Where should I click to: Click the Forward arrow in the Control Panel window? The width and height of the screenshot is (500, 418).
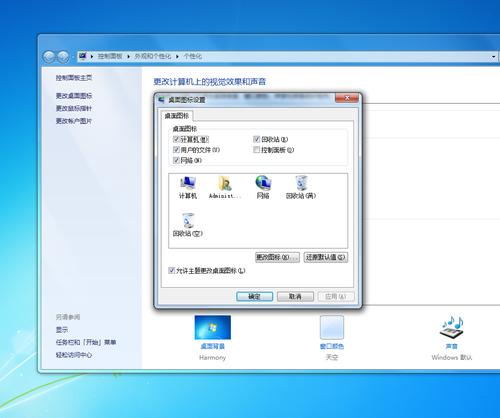[63, 57]
